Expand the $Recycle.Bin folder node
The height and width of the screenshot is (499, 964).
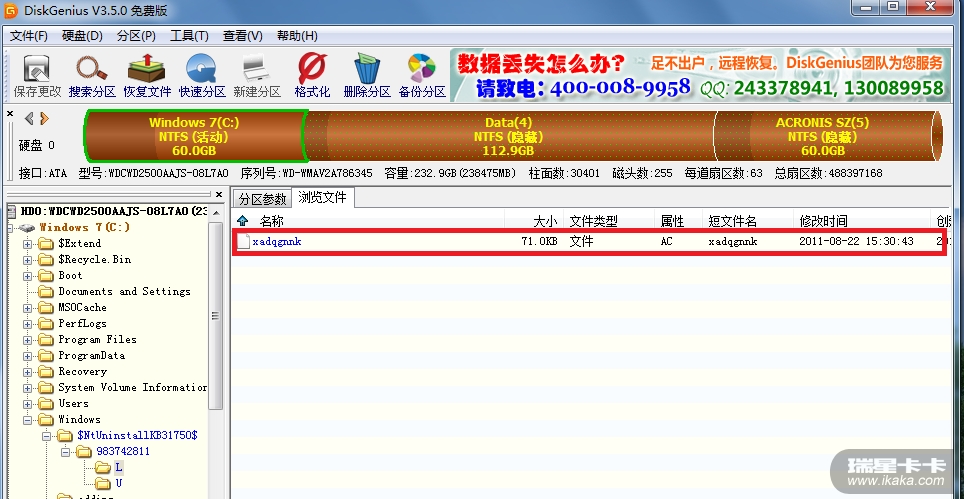coord(28,260)
